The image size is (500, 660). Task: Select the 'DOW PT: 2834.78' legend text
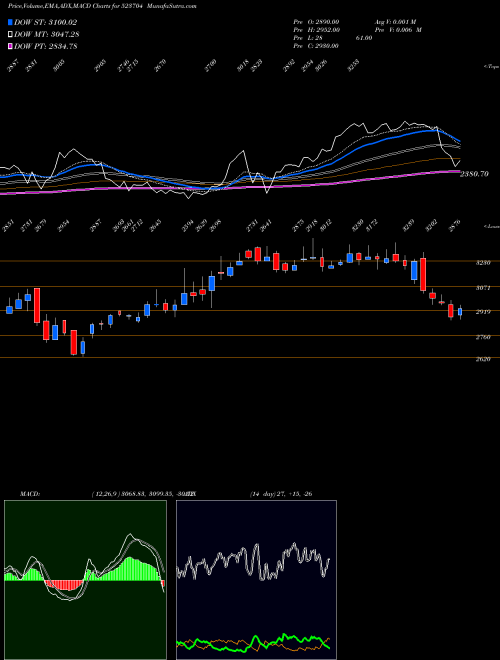[x=45, y=47]
